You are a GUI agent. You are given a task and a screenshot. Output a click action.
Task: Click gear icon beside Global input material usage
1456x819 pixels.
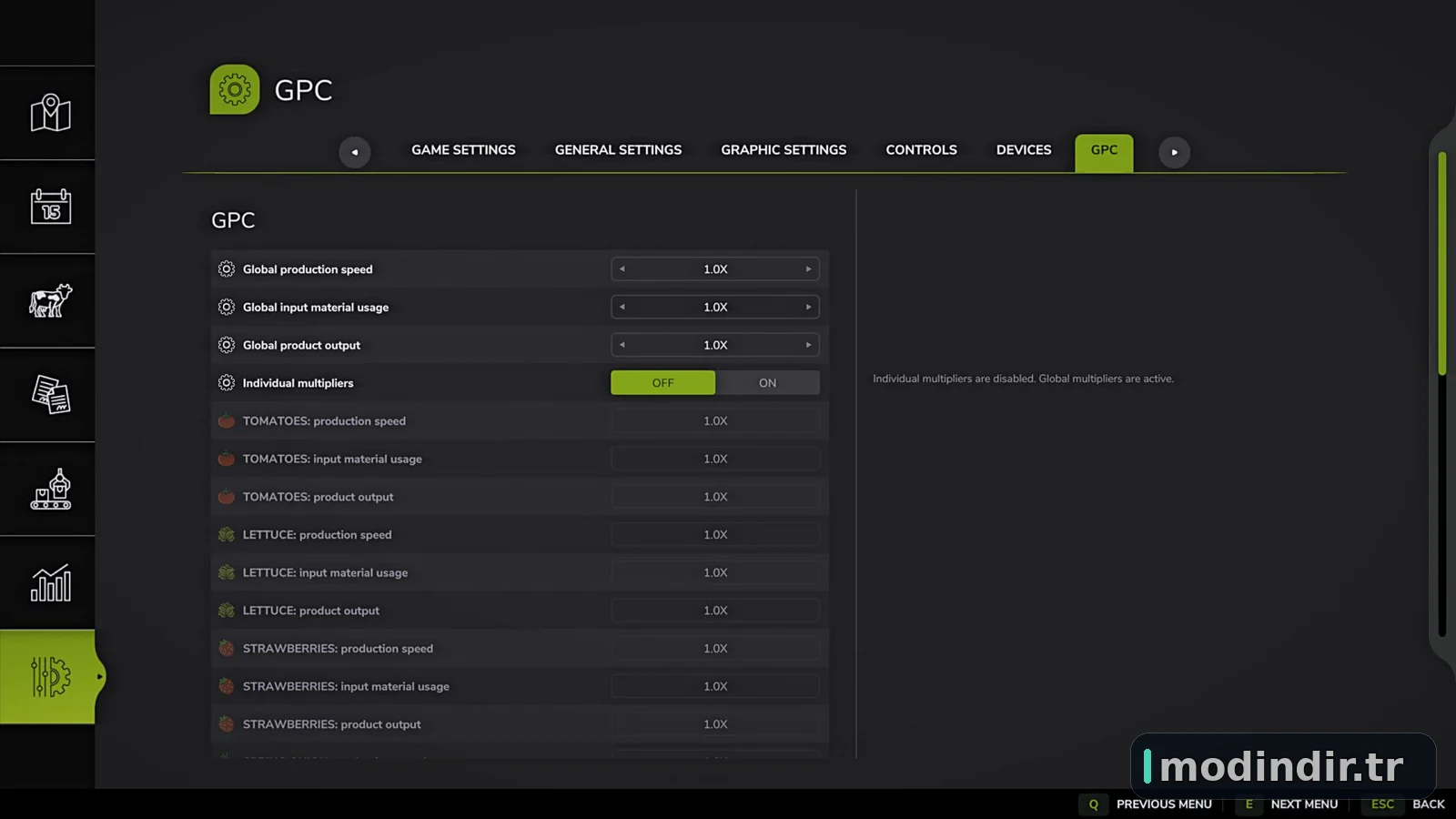click(227, 308)
